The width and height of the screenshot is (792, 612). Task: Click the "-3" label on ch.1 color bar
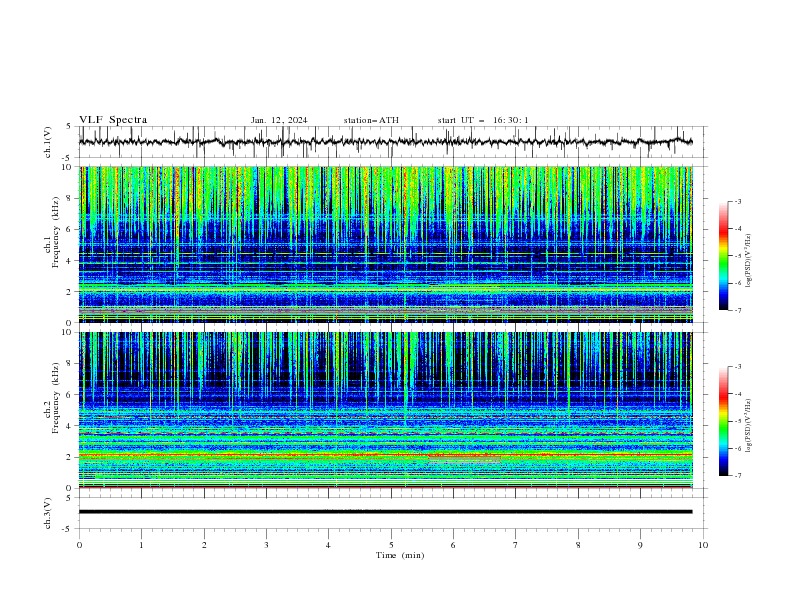(737, 201)
